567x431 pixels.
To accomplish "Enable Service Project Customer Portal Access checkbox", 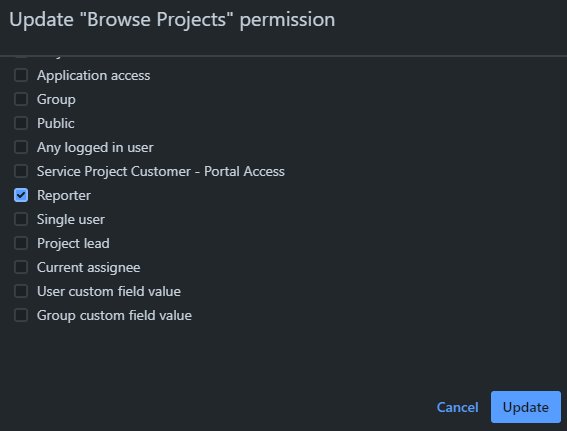I will pyautogui.click(x=21, y=171).
